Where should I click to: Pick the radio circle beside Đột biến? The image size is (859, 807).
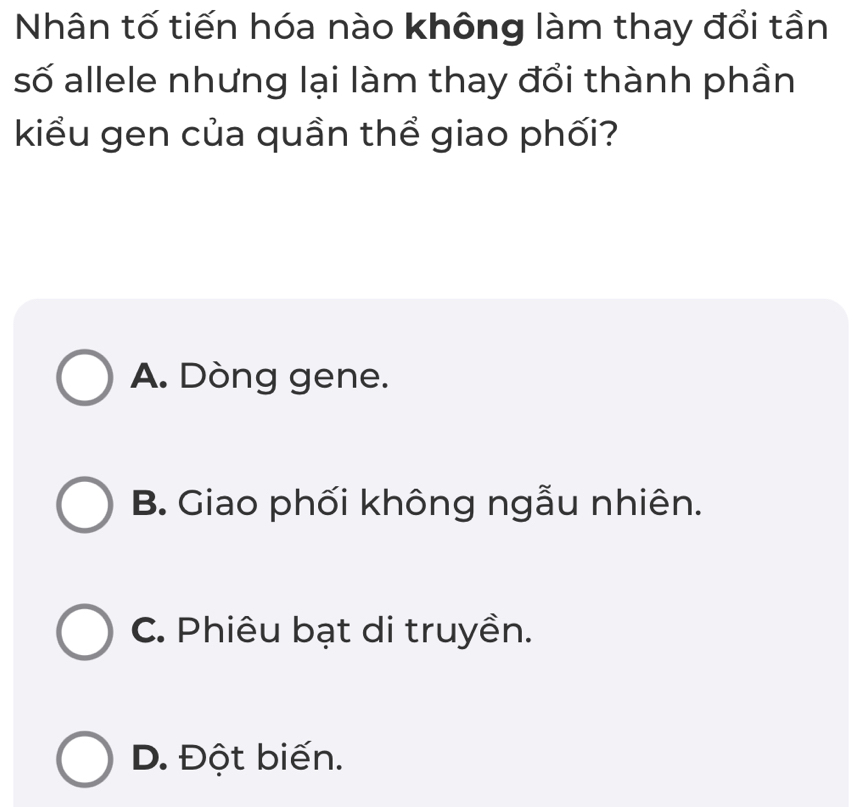[84, 759]
